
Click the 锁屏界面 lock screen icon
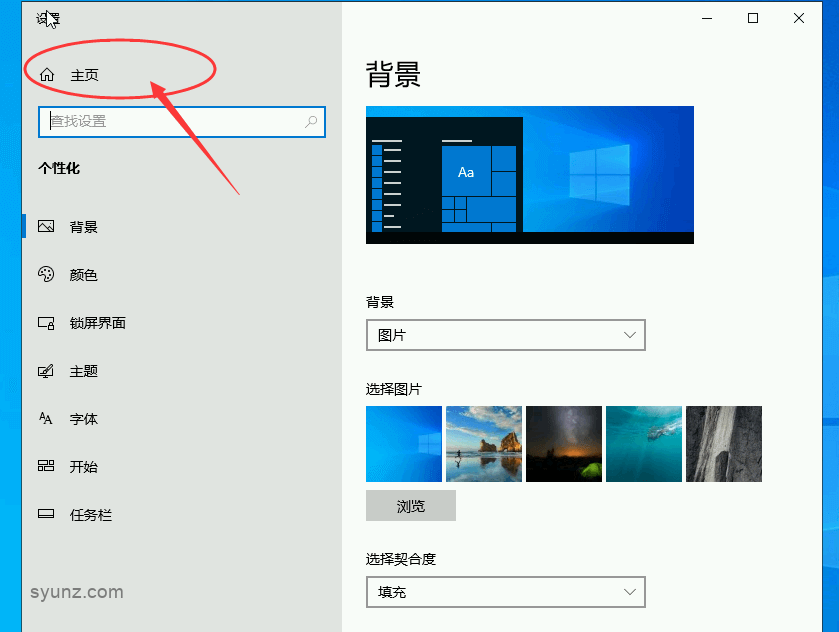click(46, 323)
